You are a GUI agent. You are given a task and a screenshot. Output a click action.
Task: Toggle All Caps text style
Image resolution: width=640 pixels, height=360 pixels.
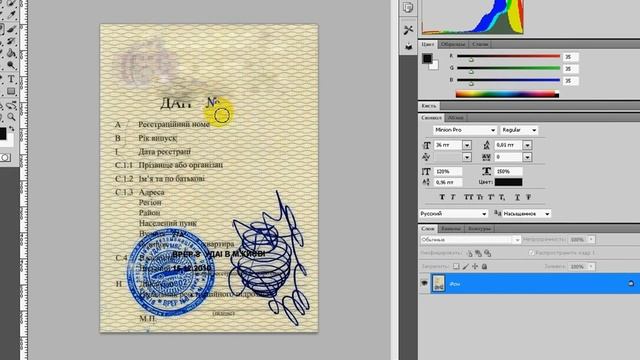pos(468,197)
